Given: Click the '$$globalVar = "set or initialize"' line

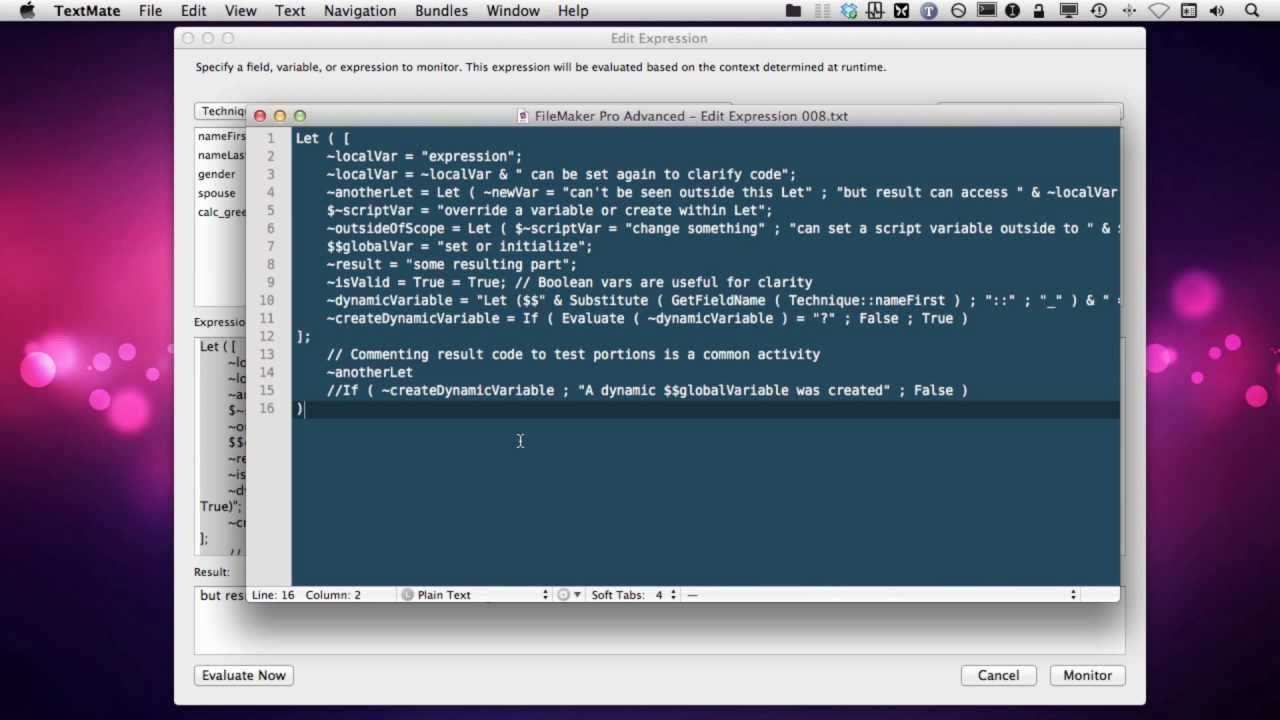Looking at the screenshot, I should (x=459, y=246).
